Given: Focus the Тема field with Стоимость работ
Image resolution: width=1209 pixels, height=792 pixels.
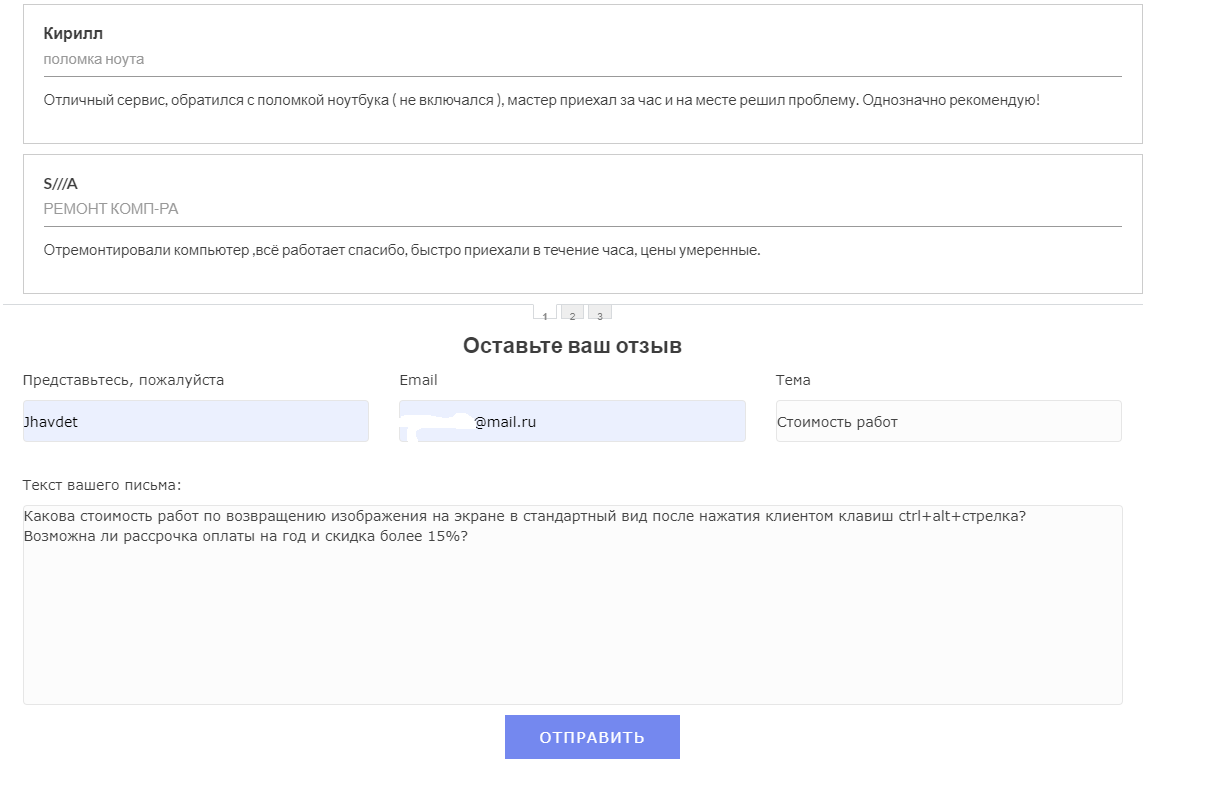Looking at the screenshot, I should click(x=949, y=421).
